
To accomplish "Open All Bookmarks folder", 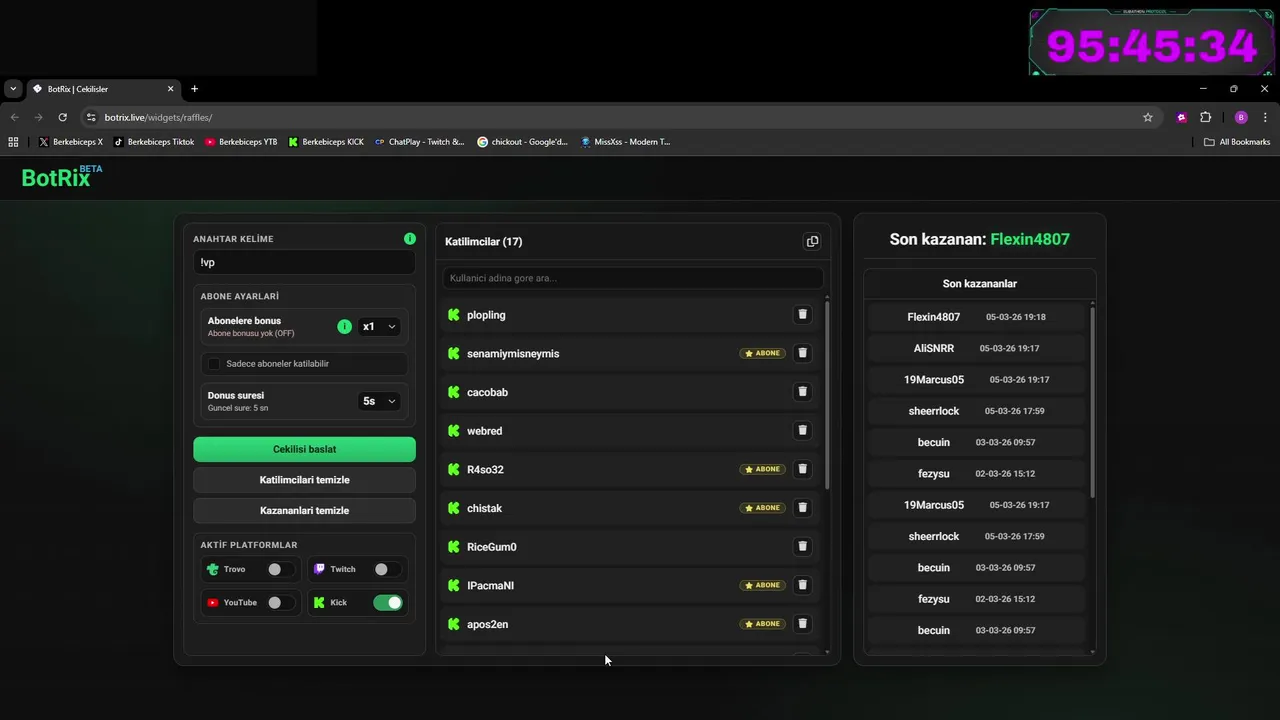I will tap(1237, 142).
